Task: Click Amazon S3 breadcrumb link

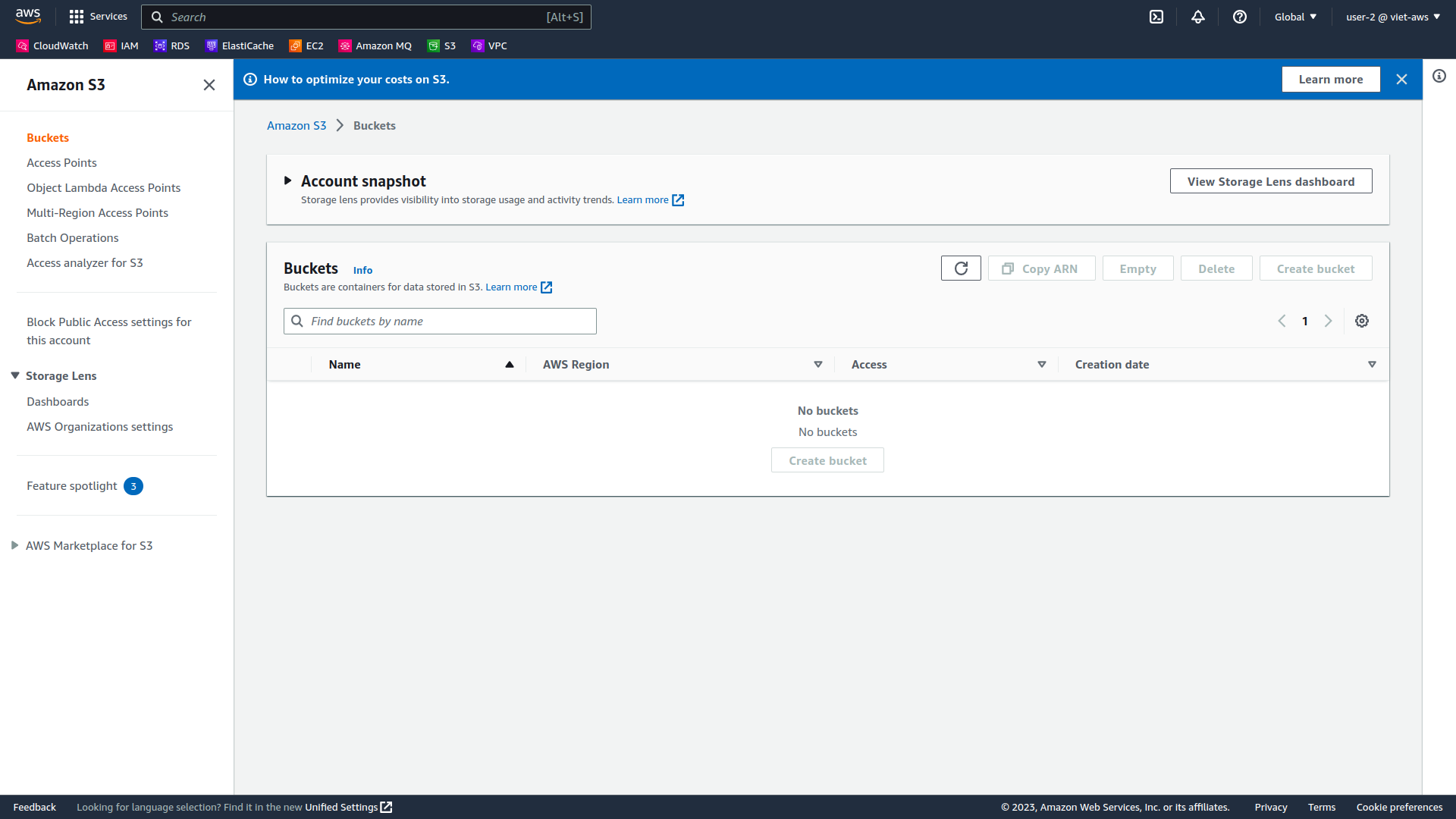Action: point(297,126)
